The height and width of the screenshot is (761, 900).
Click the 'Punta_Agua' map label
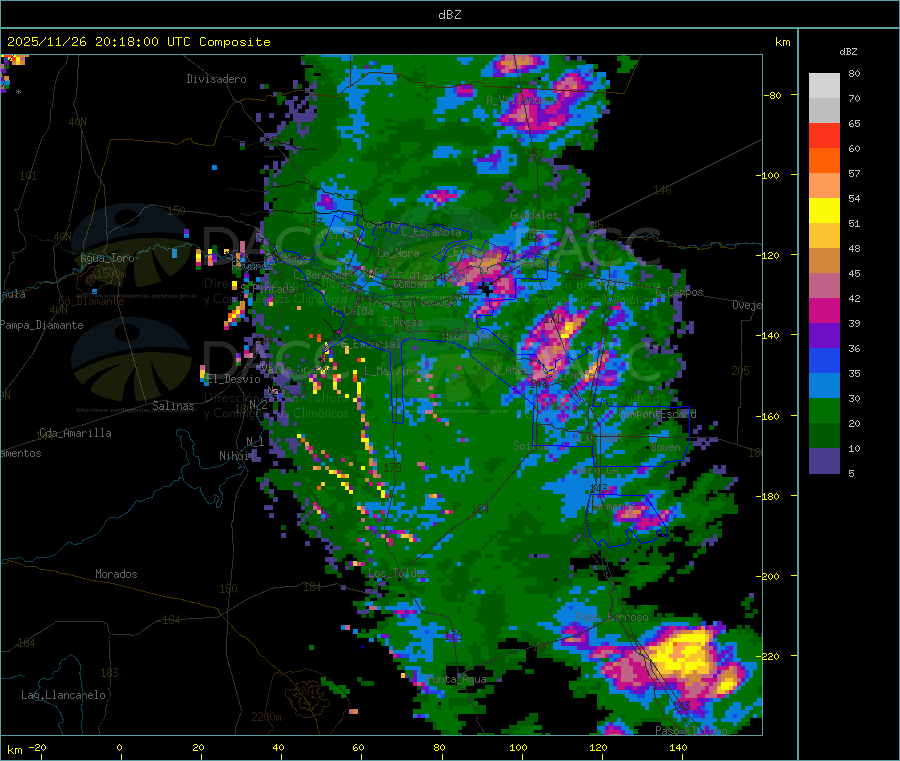pos(456,680)
